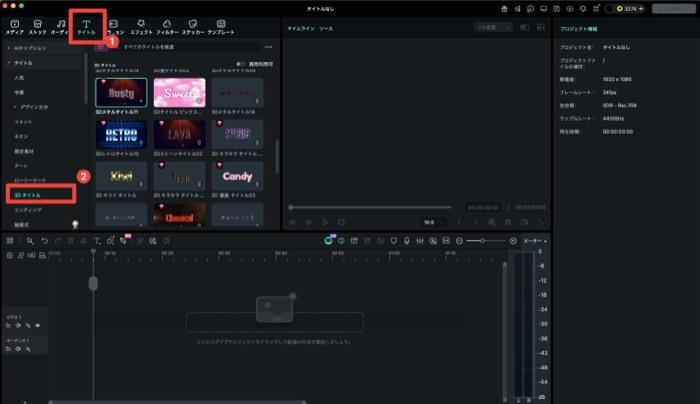The height and width of the screenshot is (404, 700).
Task: Select the pink Sweet title thumbnail
Action: pos(179,92)
